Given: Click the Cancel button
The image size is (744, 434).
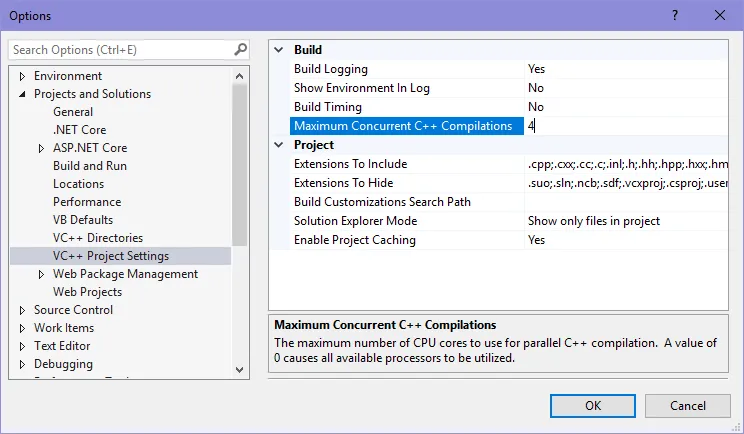Looking at the screenshot, I should (x=688, y=406).
